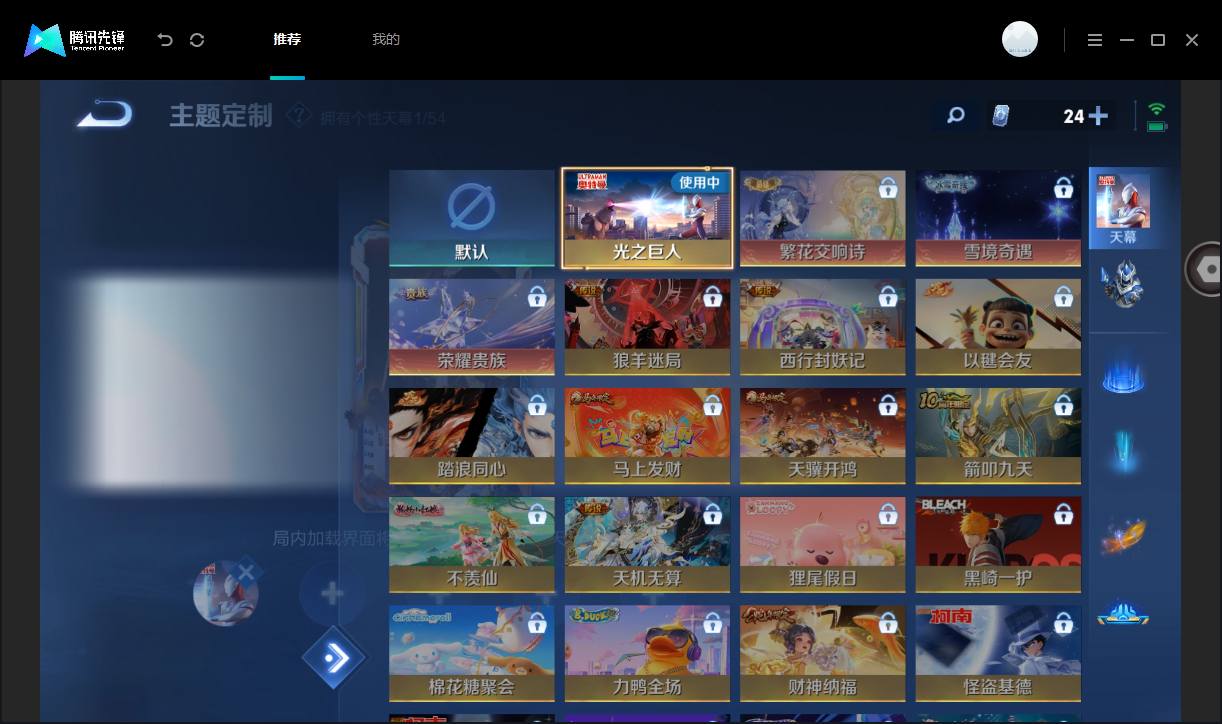This screenshot has height=724, width=1222.
Task: Click the Tencent Pioneer logo
Action: click(75, 40)
